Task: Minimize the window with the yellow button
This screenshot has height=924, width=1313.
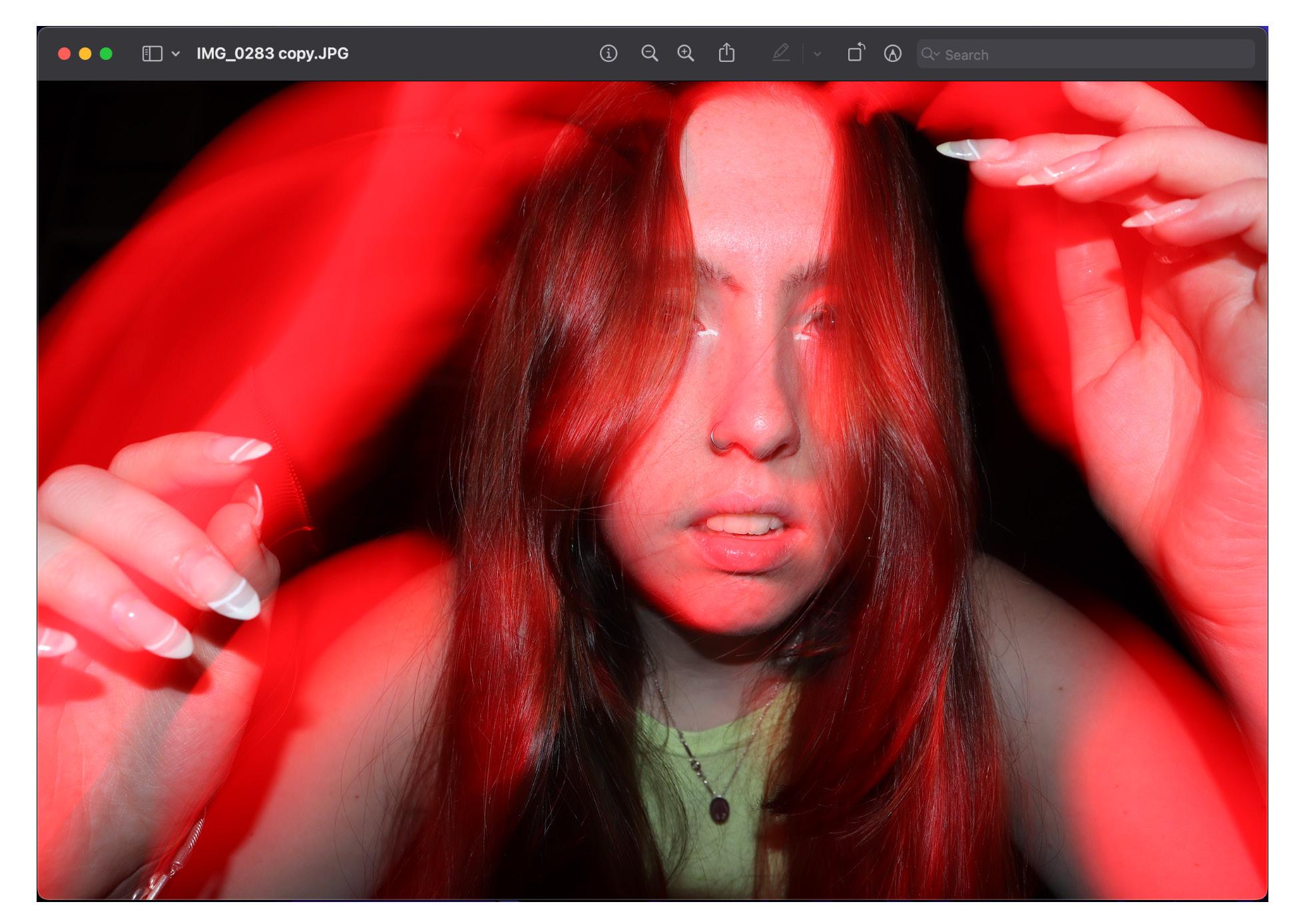Action: coord(85,53)
